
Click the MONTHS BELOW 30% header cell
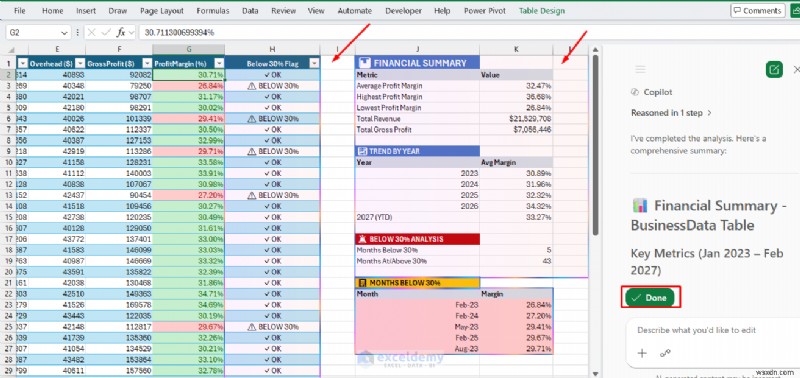point(417,283)
